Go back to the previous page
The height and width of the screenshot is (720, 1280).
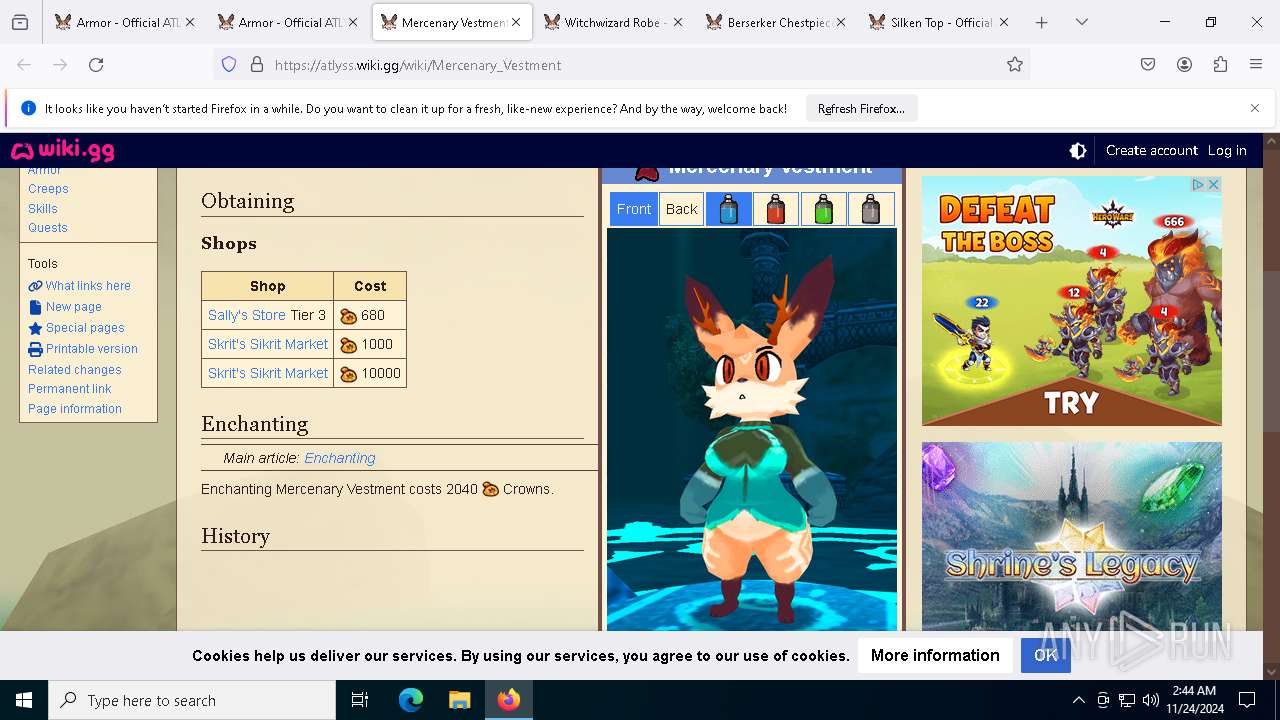pyautogui.click(x=24, y=65)
